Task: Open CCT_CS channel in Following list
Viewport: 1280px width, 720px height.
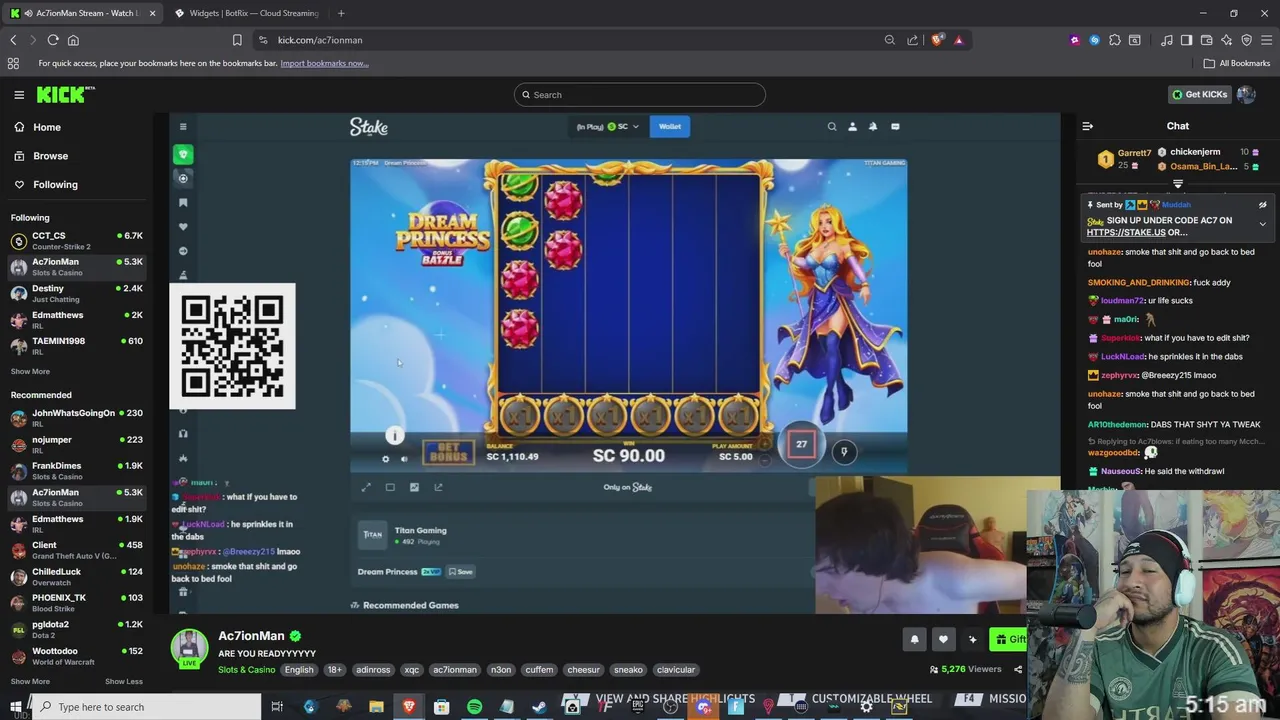Action: 77,241
